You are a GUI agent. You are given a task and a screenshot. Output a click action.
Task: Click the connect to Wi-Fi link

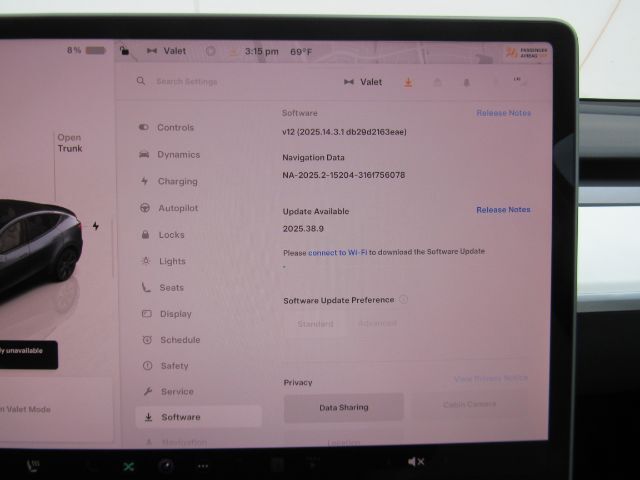tap(337, 252)
